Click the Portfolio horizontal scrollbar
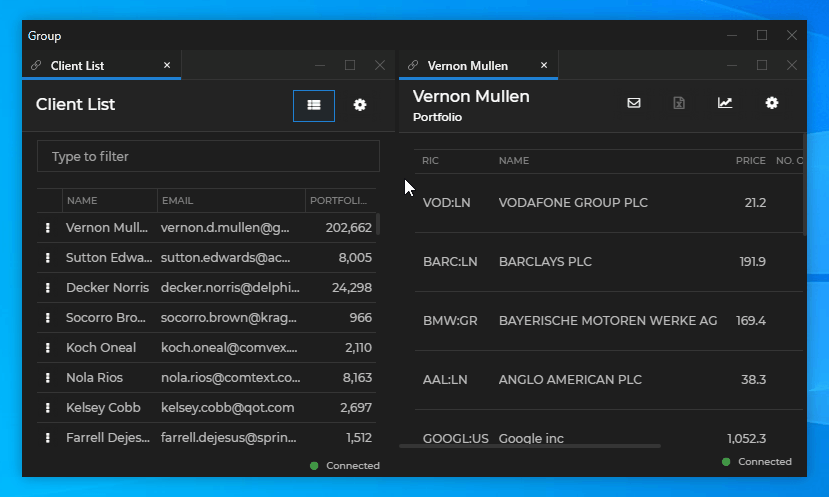This screenshot has width=829, height=497. 530,446
